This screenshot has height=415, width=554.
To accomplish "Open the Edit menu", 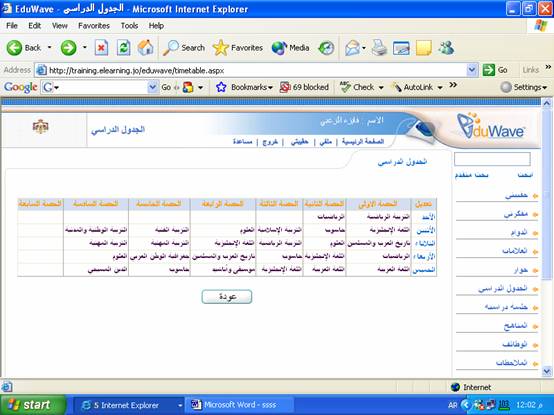I will click(34, 26).
